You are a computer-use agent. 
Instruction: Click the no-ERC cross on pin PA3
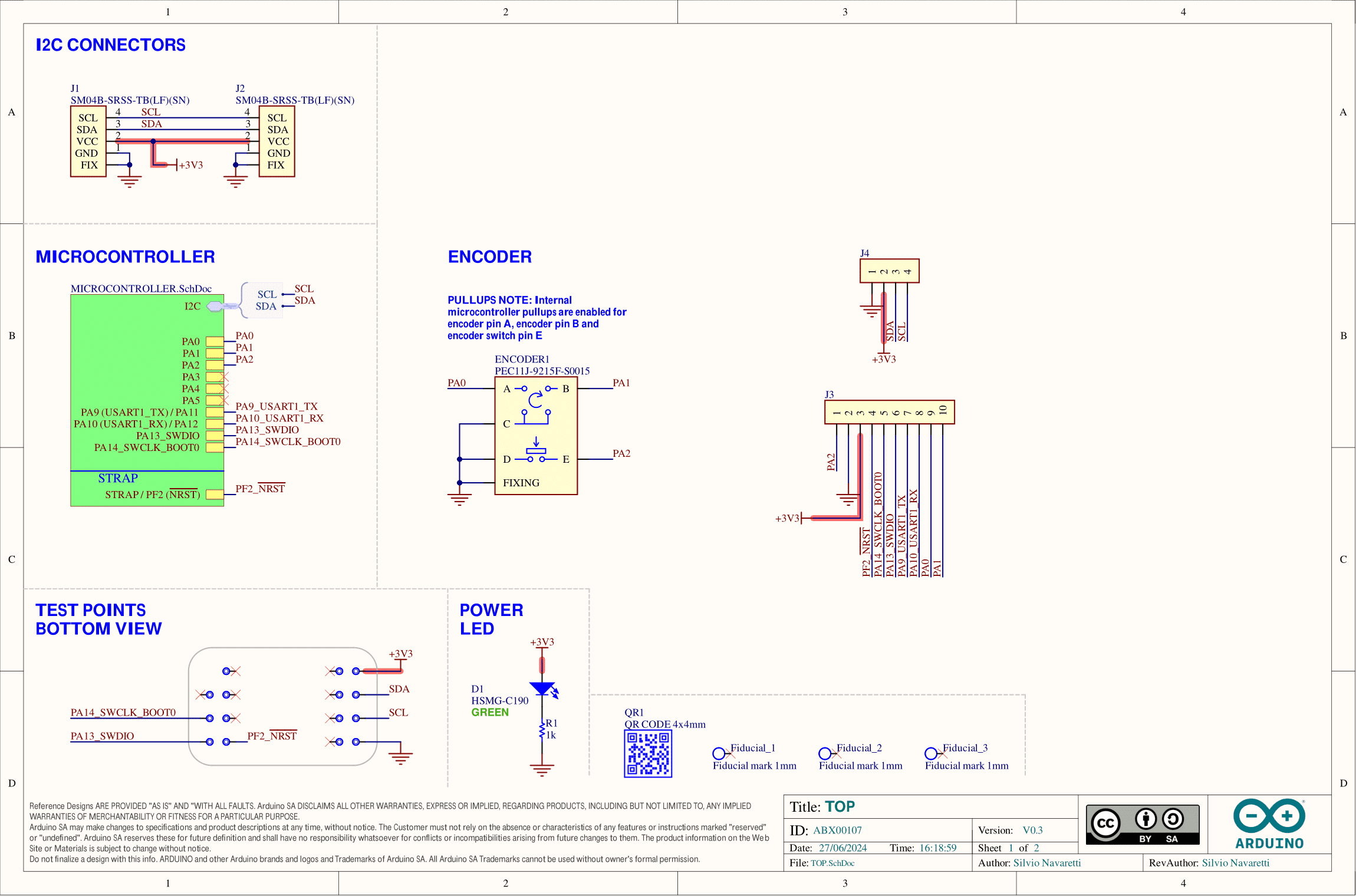click(x=223, y=377)
